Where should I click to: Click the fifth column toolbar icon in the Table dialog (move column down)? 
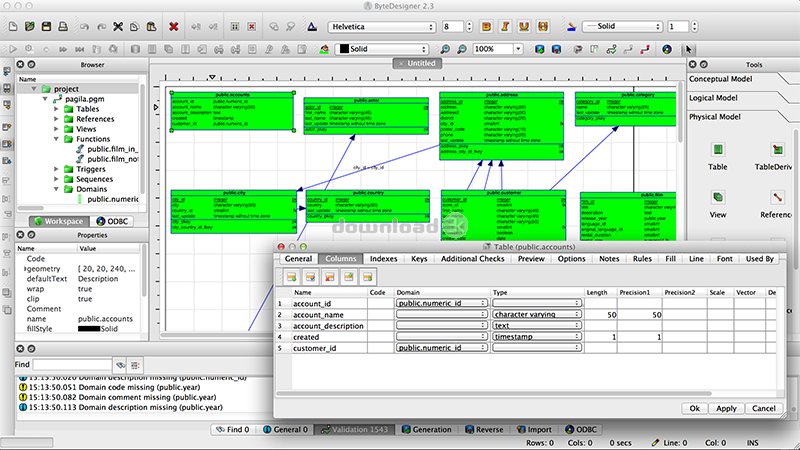tap(367, 277)
